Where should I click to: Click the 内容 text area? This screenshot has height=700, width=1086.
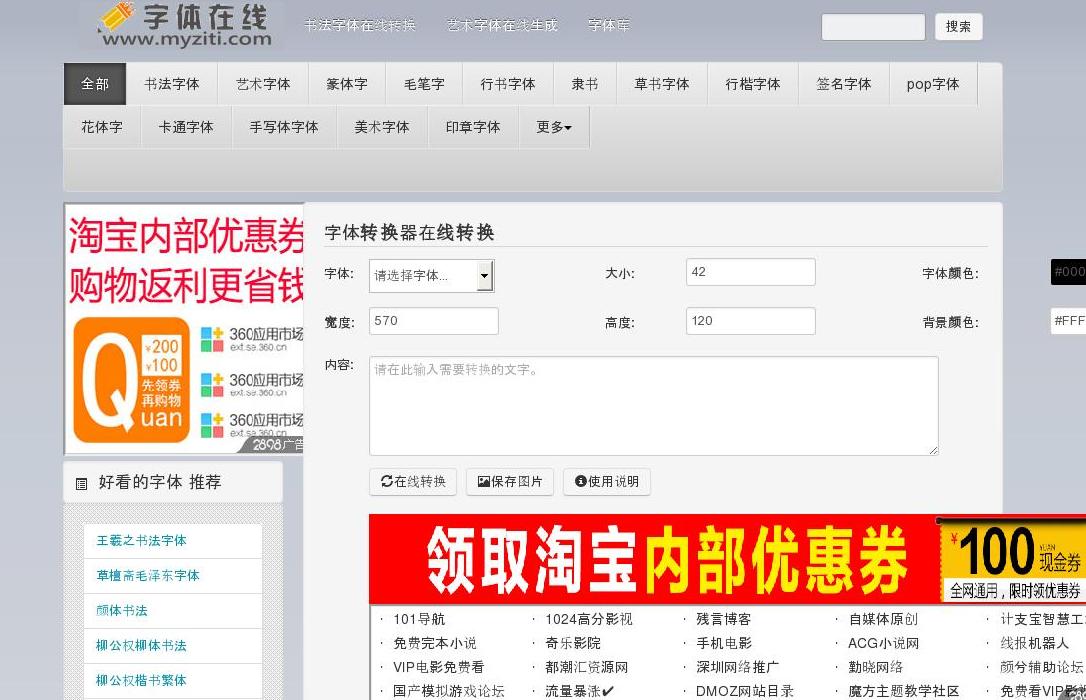[x=654, y=406]
